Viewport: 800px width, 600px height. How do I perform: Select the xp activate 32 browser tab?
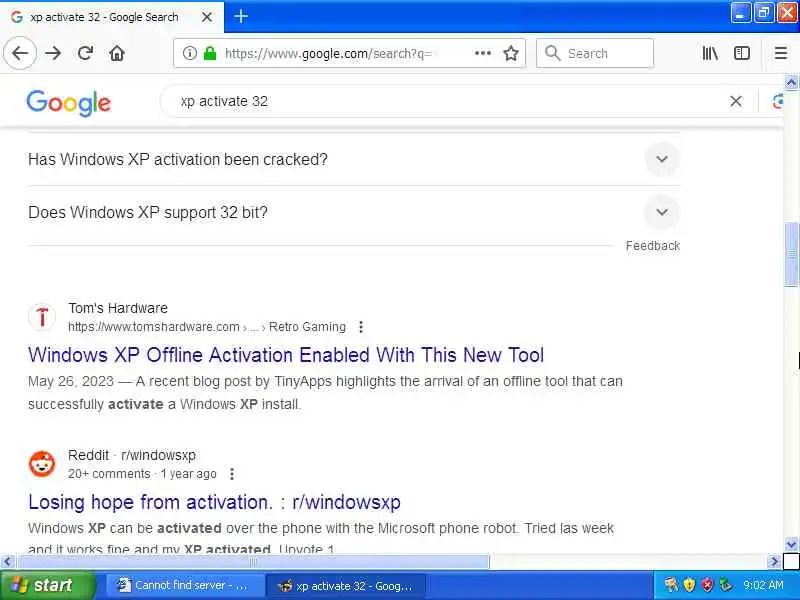112,17
